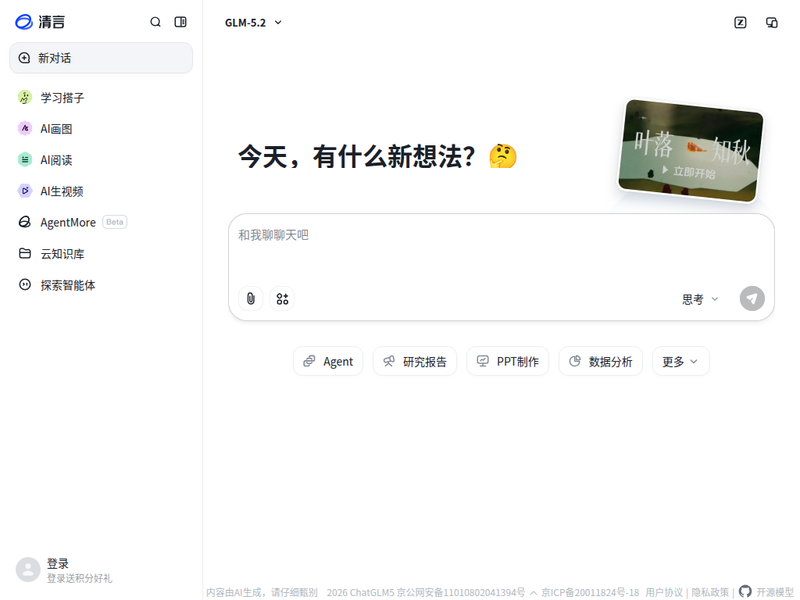800x600 pixels.
Task: Click the AI画图 pink icon
Action: (x=24, y=128)
